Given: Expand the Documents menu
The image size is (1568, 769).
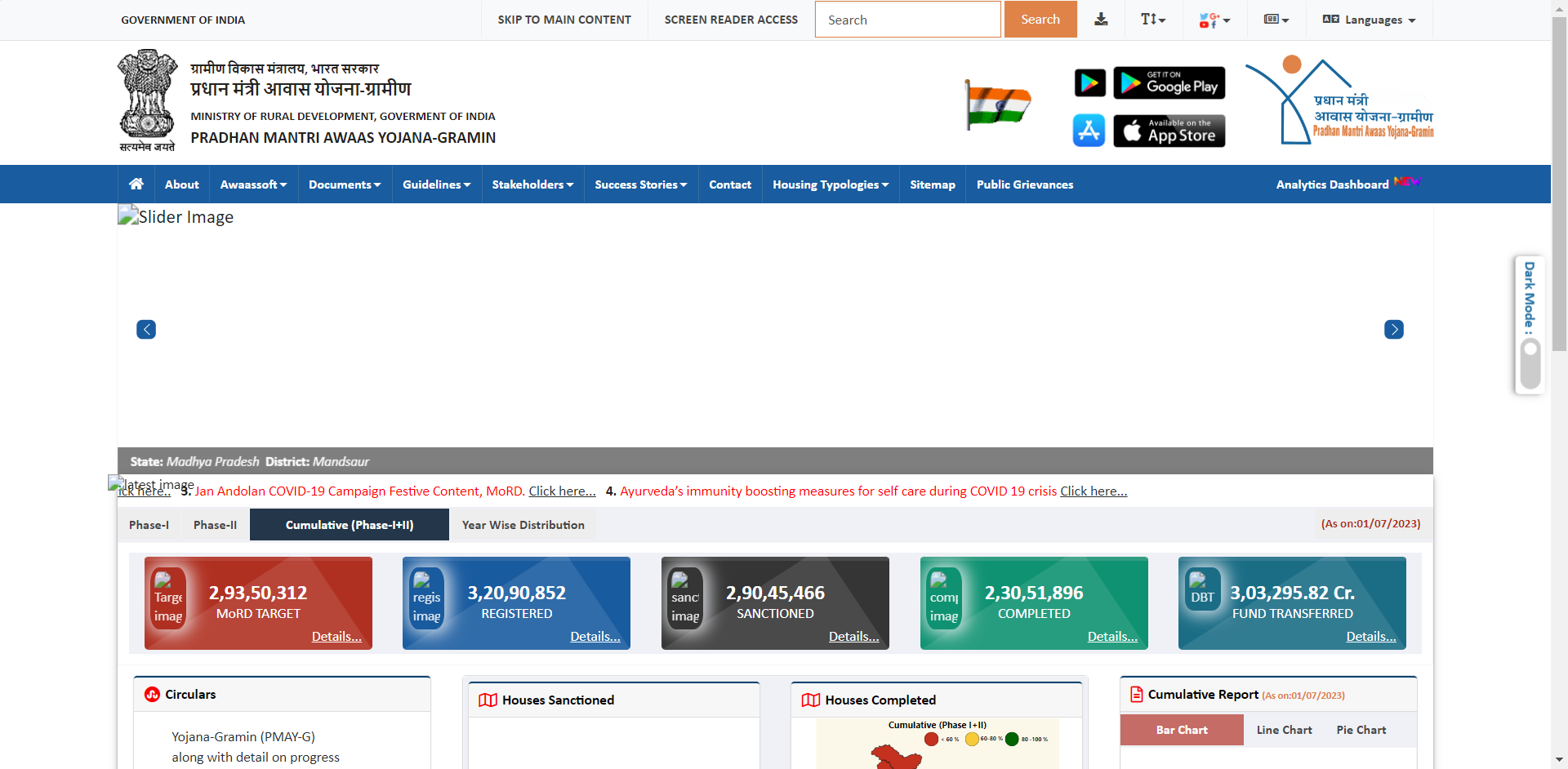Looking at the screenshot, I should 345,184.
